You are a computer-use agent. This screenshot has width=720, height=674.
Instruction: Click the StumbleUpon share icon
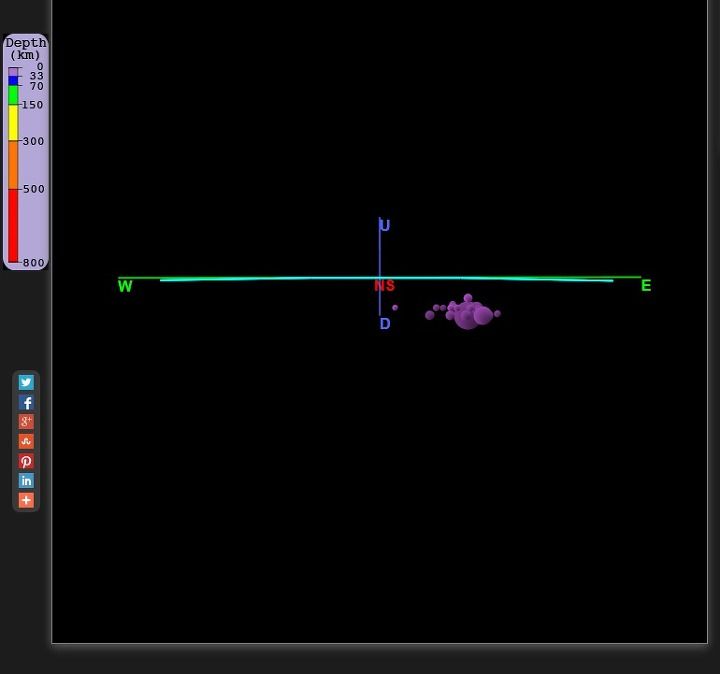click(x=26, y=441)
